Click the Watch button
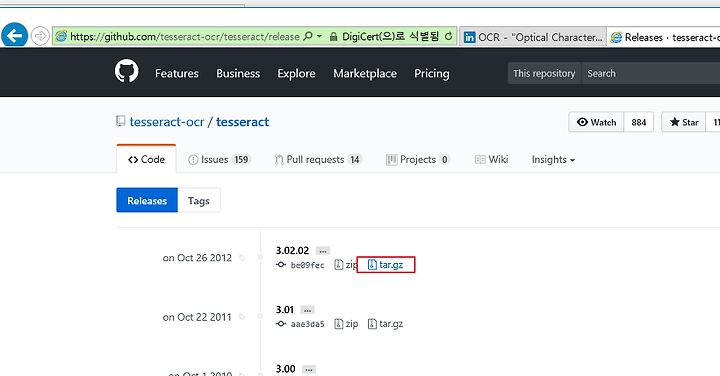720x376 pixels. point(596,122)
